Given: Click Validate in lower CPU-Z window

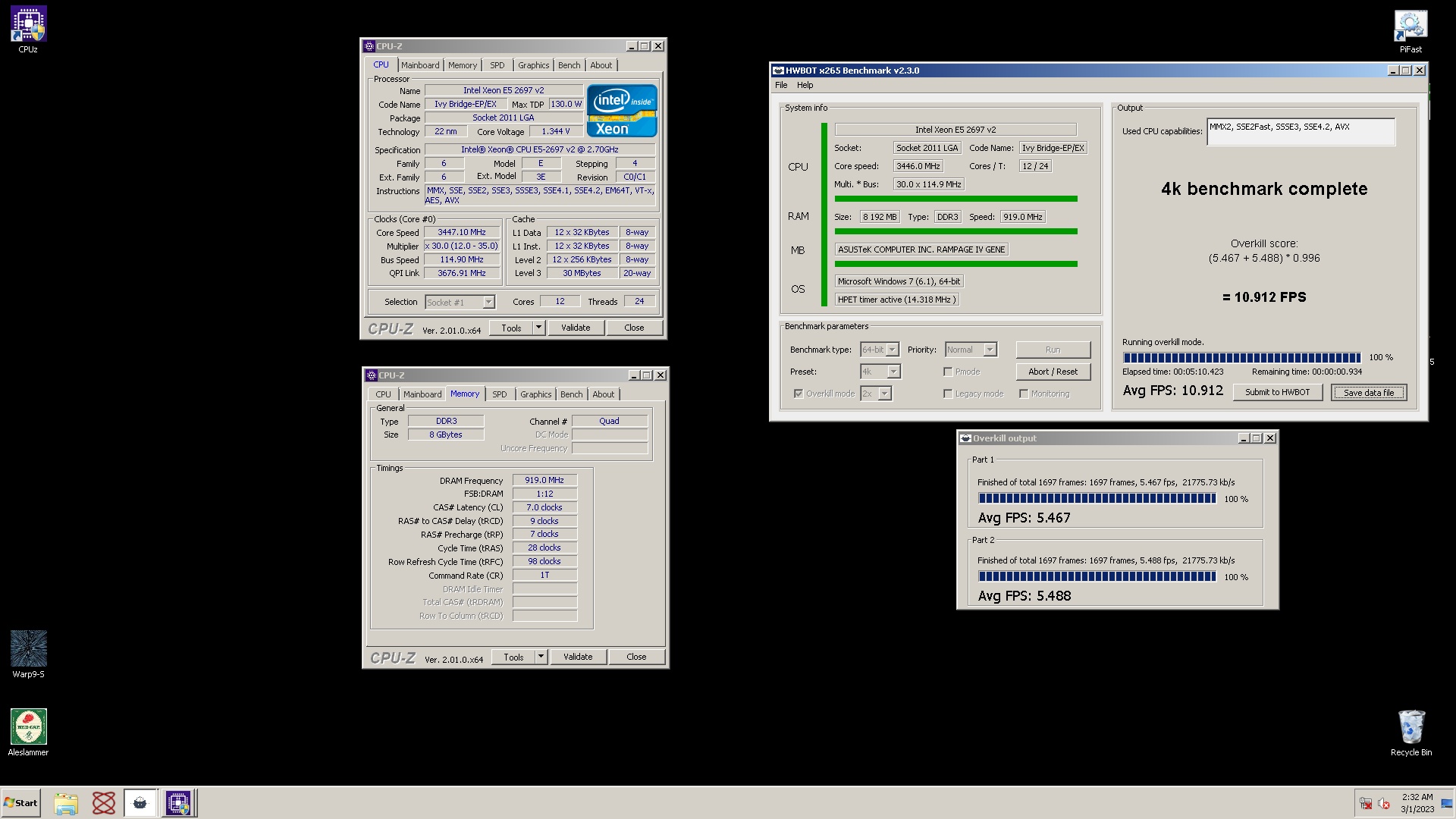Looking at the screenshot, I should click(x=578, y=657).
